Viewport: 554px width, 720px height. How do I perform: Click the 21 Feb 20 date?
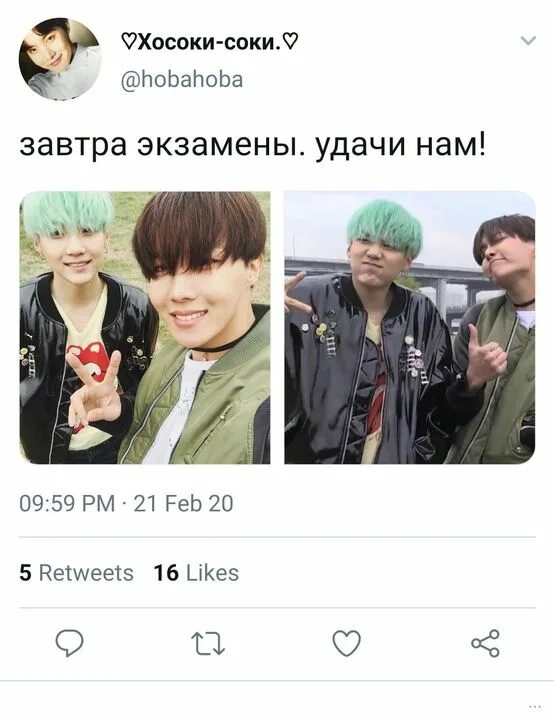pos(184,503)
